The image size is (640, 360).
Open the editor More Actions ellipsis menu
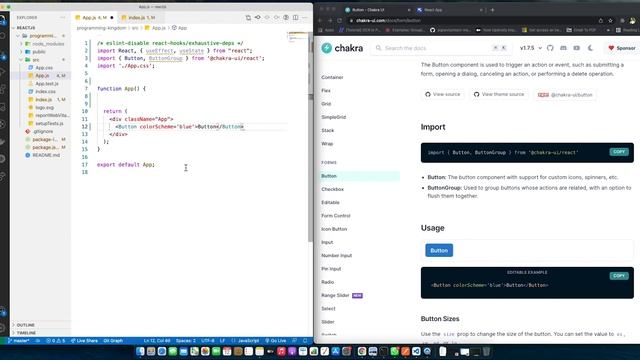tap(305, 18)
